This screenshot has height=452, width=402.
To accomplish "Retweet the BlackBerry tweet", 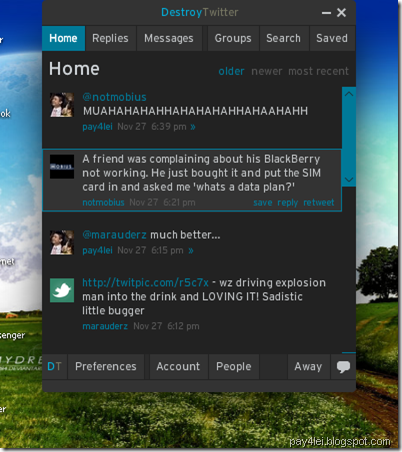I will (319, 202).
